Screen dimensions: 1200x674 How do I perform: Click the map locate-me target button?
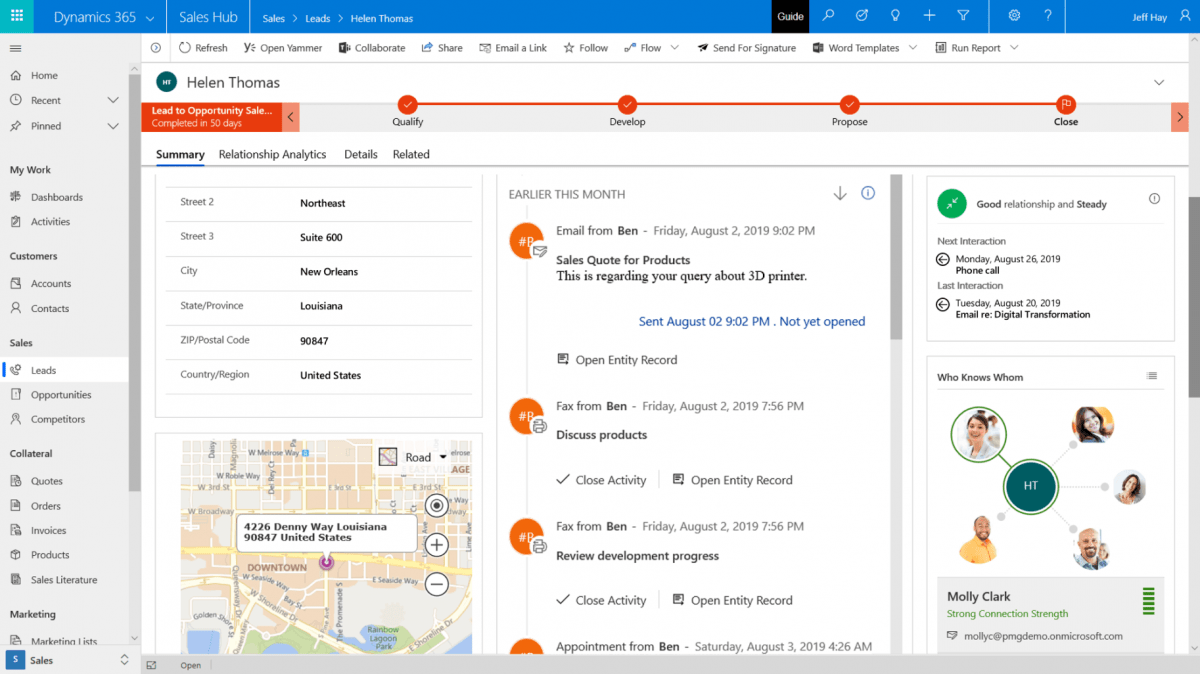pyautogui.click(x=436, y=505)
